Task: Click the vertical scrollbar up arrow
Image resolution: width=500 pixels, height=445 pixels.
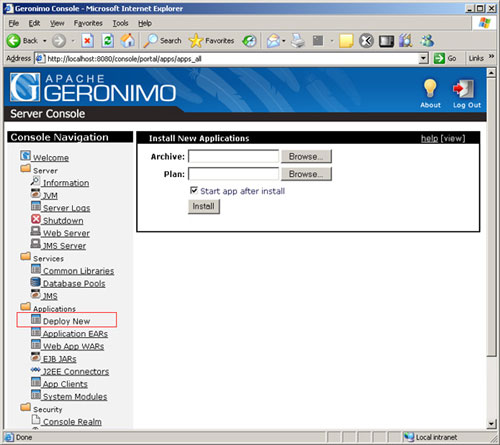Action: pyautogui.click(x=491, y=72)
